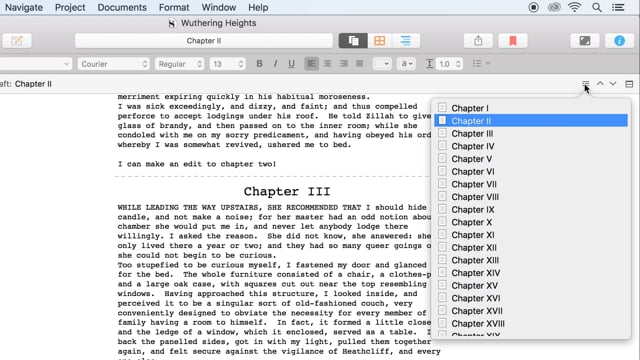Screen dimensions: 640x360
Task: Open the Courier font family dropdown
Action: click(113, 64)
